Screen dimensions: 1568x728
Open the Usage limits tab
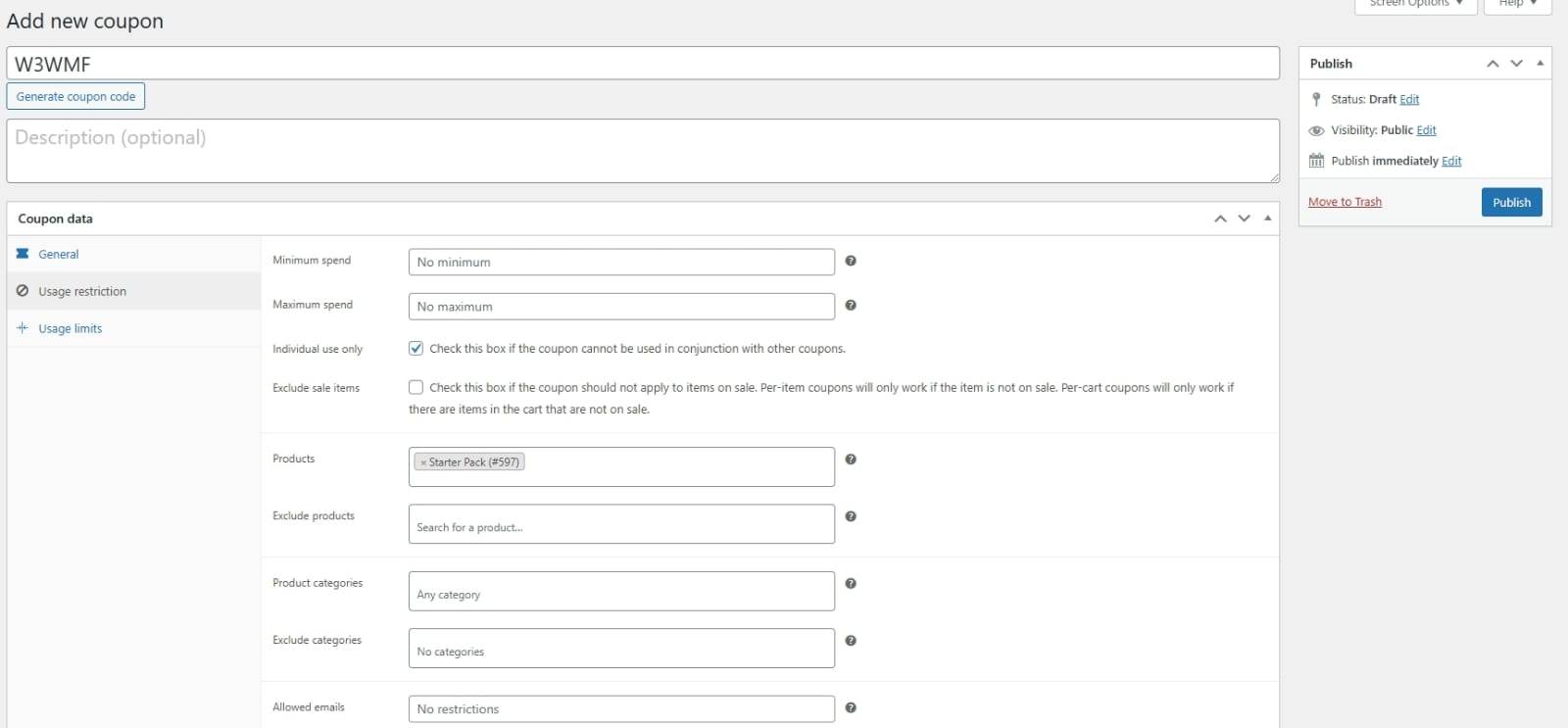point(70,329)
